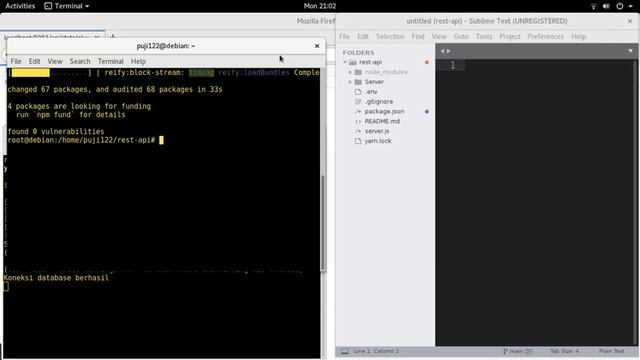Click the terminal prompt cursor
This screenshot has height=360, width=640.
pos(161,140)
